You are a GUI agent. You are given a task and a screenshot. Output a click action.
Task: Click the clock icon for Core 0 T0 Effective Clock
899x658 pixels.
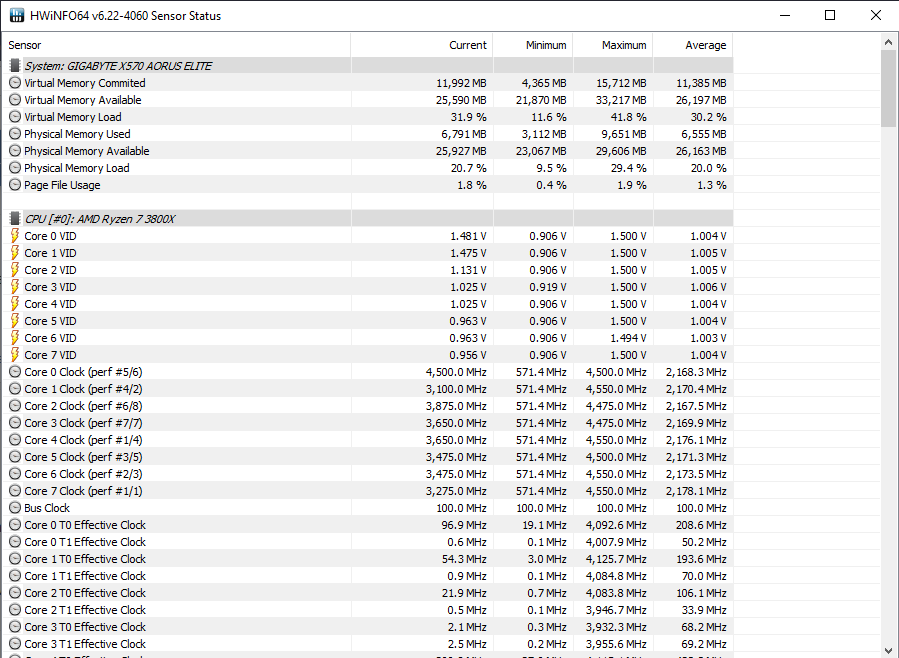[x=15, y=525]
